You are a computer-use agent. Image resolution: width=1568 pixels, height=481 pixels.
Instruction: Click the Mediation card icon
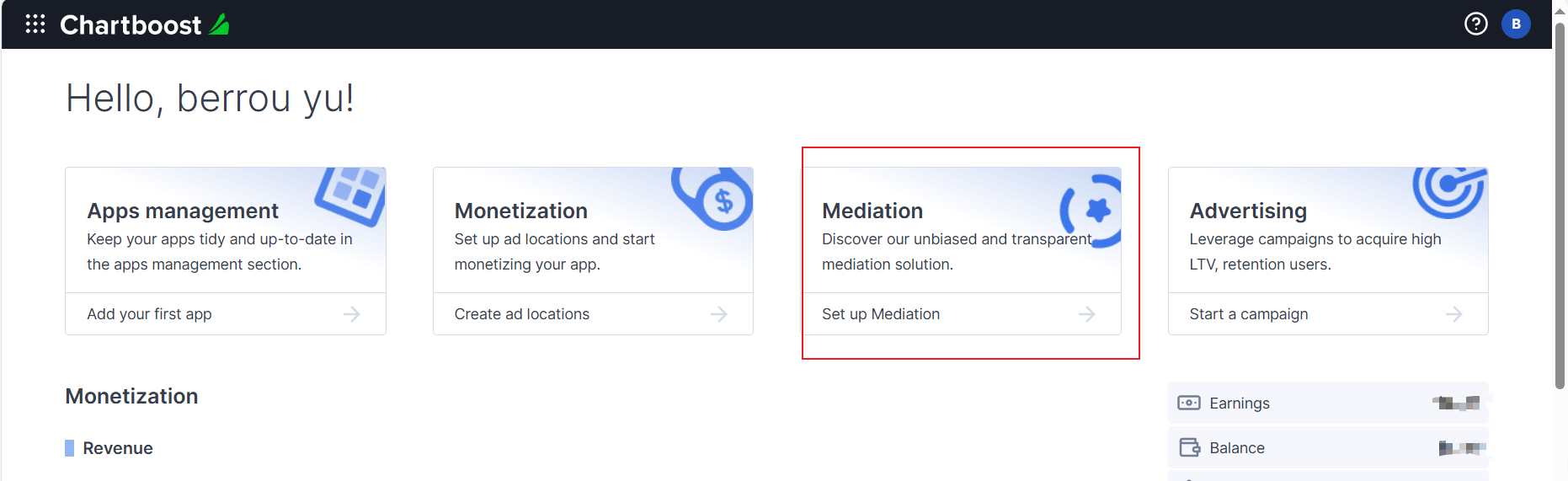pyautogui.click(x=1092, y=211)
